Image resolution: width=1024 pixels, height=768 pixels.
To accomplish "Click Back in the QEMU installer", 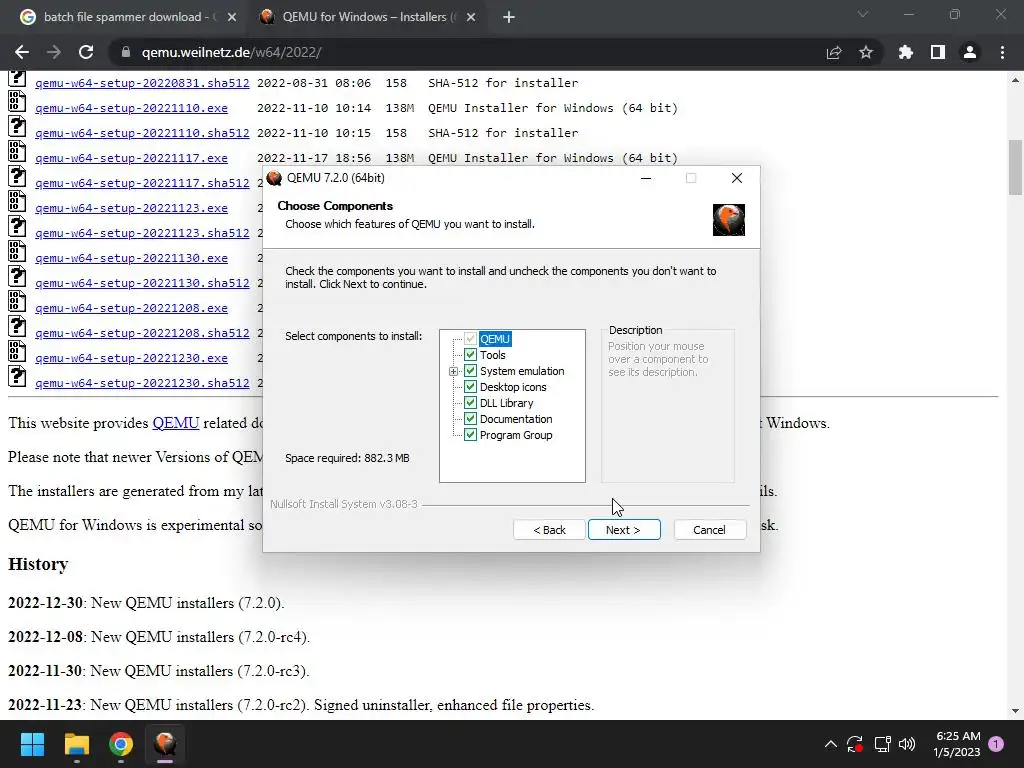I will pos(549,530).
